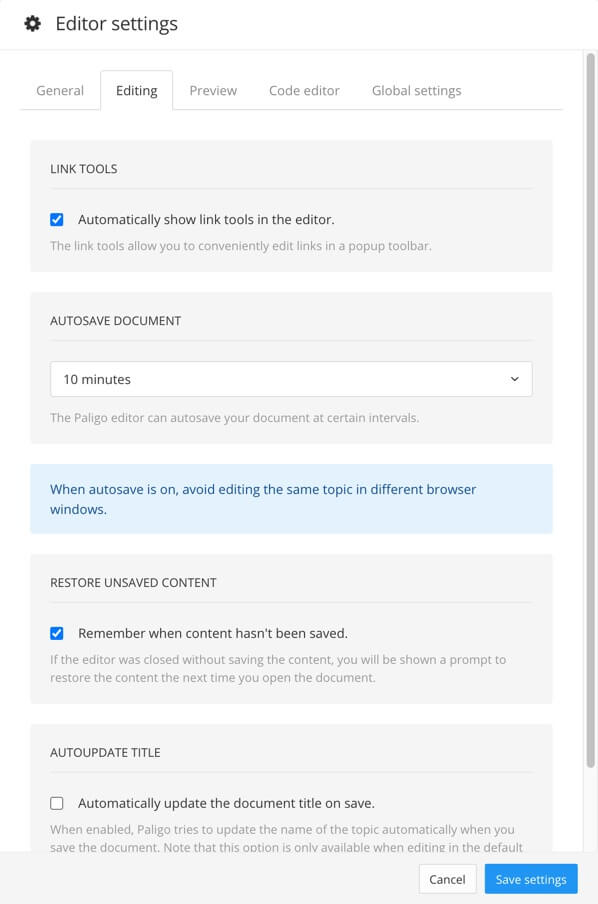
Task: Go to Global settings tab
Action: (416, 90)
